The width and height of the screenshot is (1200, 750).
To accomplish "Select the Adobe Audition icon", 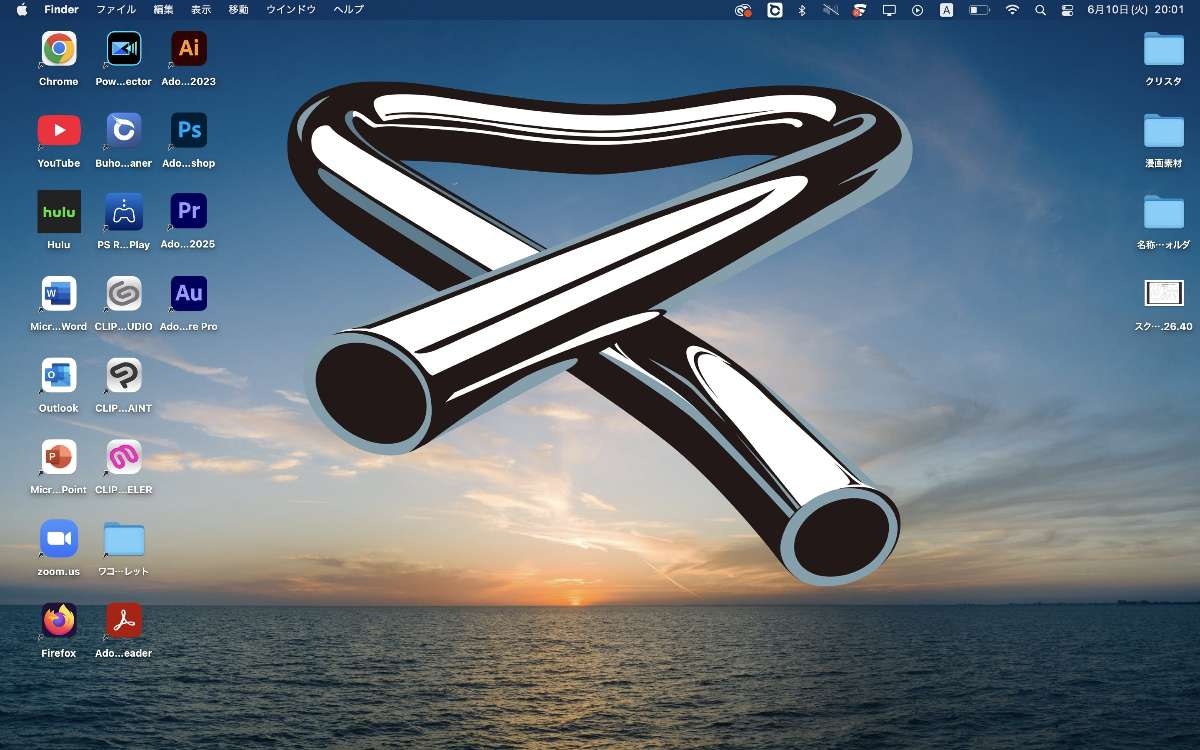I will point(188,294).
